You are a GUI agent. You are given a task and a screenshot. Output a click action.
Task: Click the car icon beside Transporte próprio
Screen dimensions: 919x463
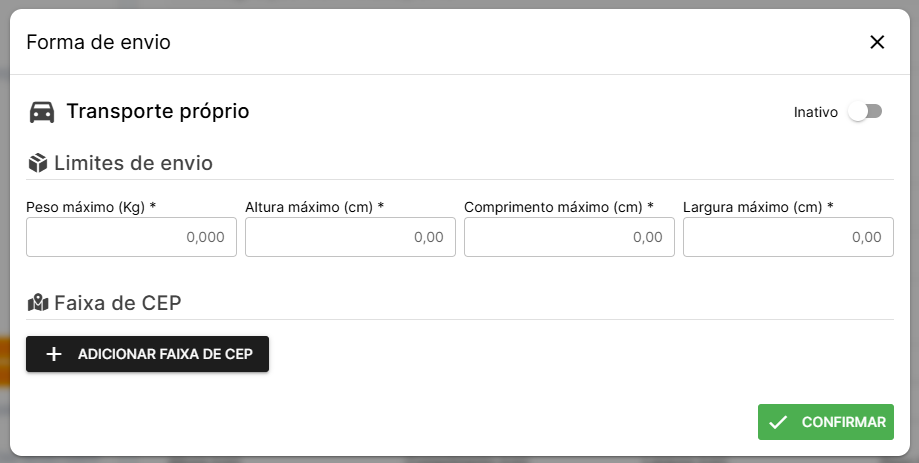42,112
